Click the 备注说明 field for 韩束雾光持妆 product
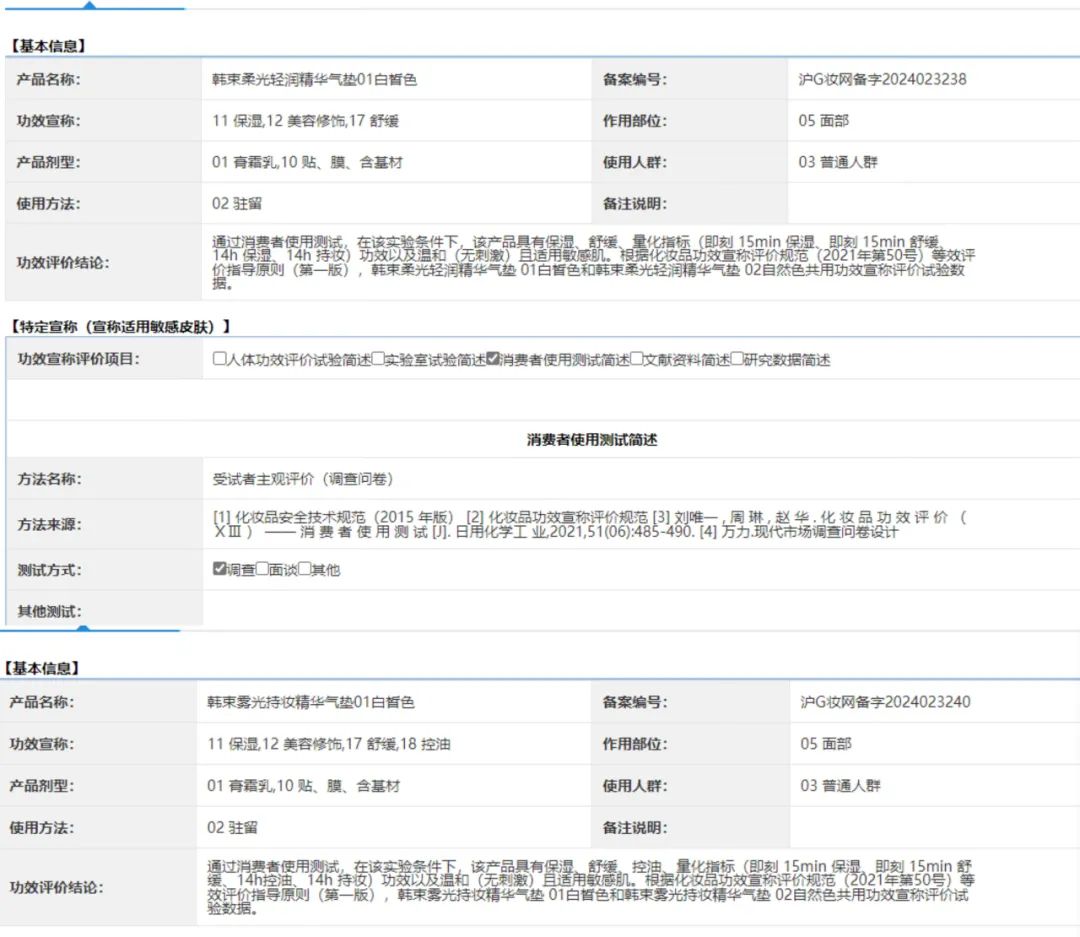 (x=934, y=828)
